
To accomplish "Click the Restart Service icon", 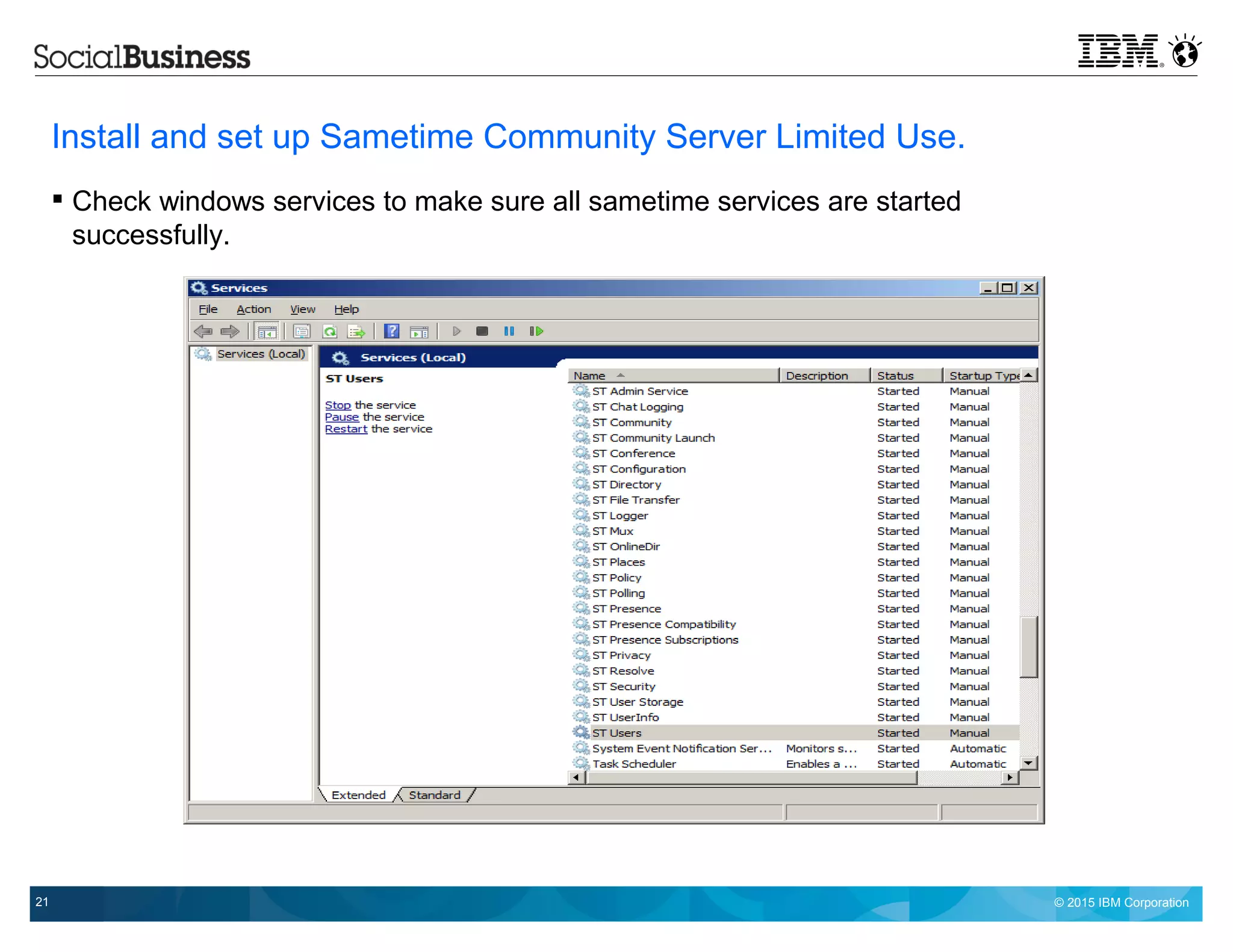I will coord(536,331).
